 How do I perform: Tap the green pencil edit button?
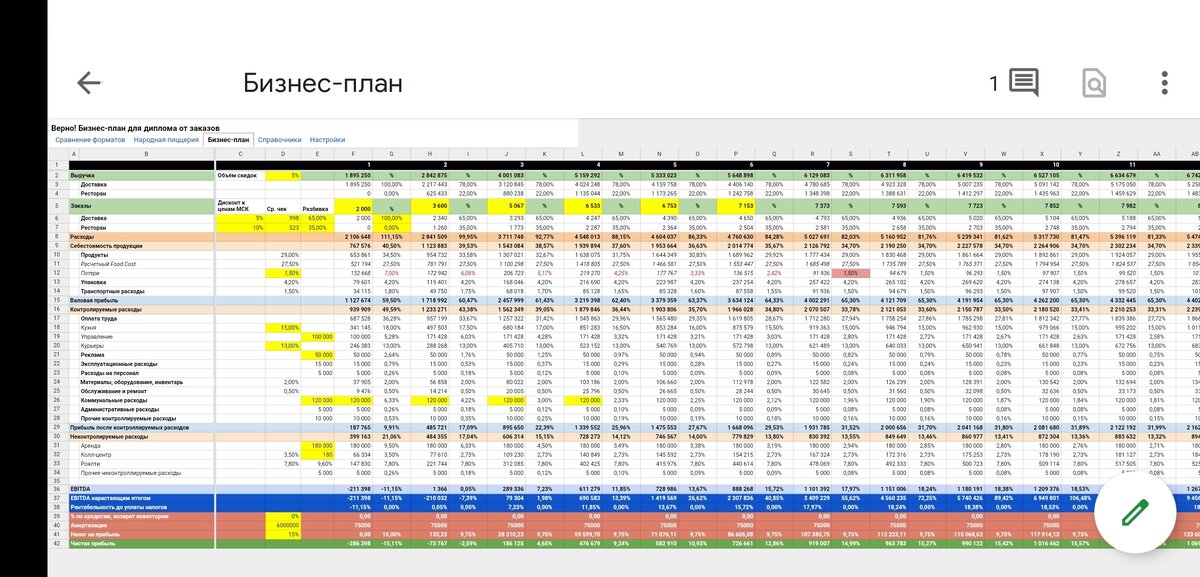1133,515
